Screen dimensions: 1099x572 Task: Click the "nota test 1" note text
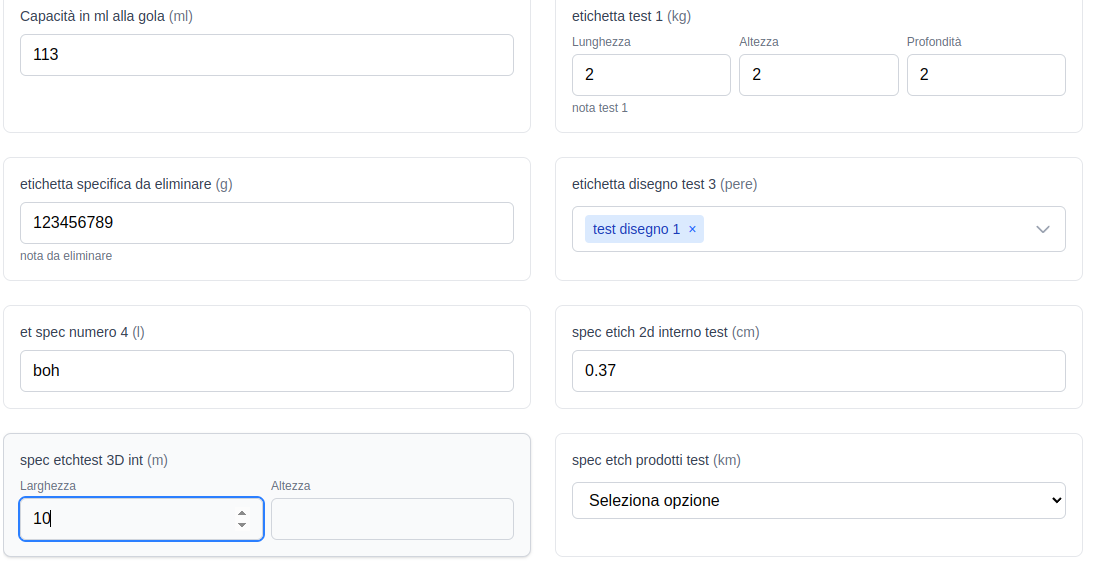(x=600, y=108)
